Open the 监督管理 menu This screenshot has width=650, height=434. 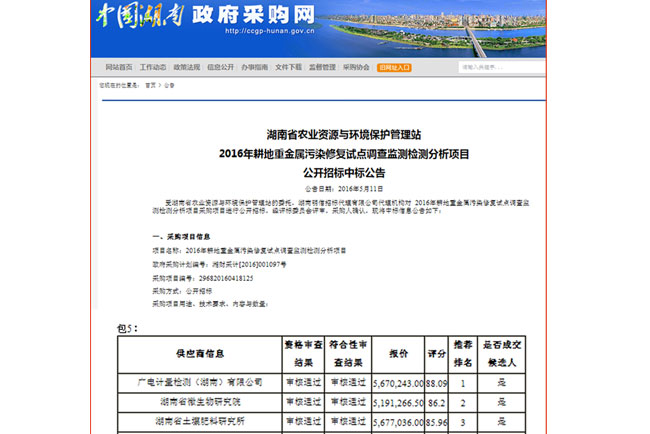[x=322, y=67]
